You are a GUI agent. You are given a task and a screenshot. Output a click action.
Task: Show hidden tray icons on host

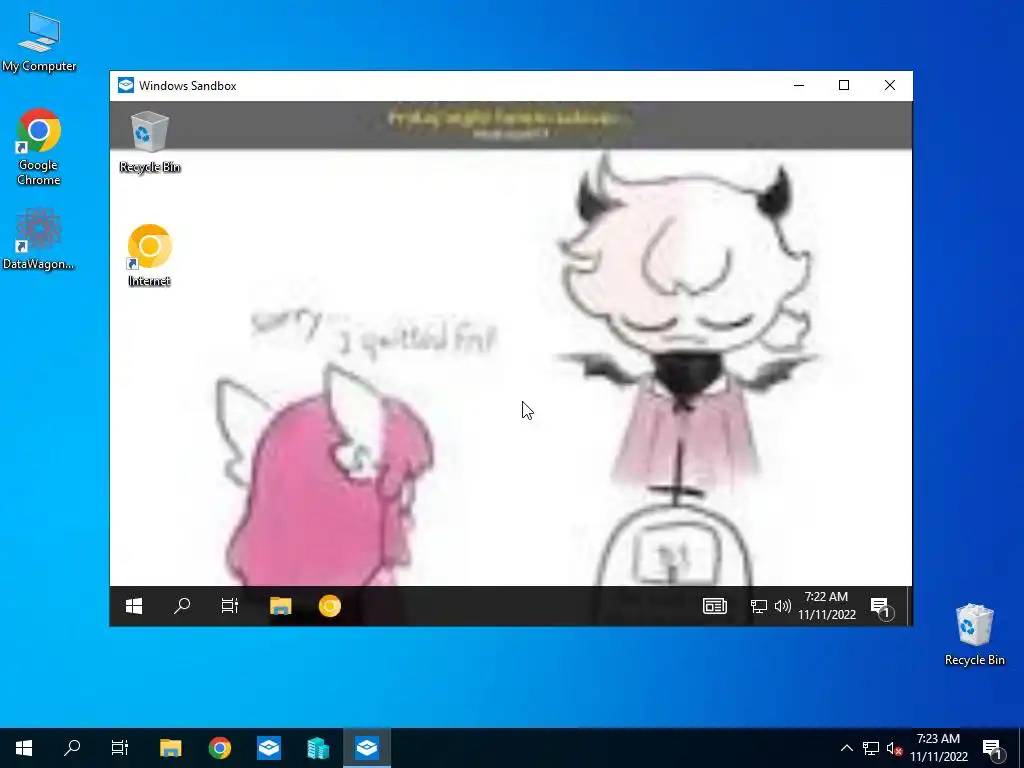pyautogui.click(x=846, y=748)
